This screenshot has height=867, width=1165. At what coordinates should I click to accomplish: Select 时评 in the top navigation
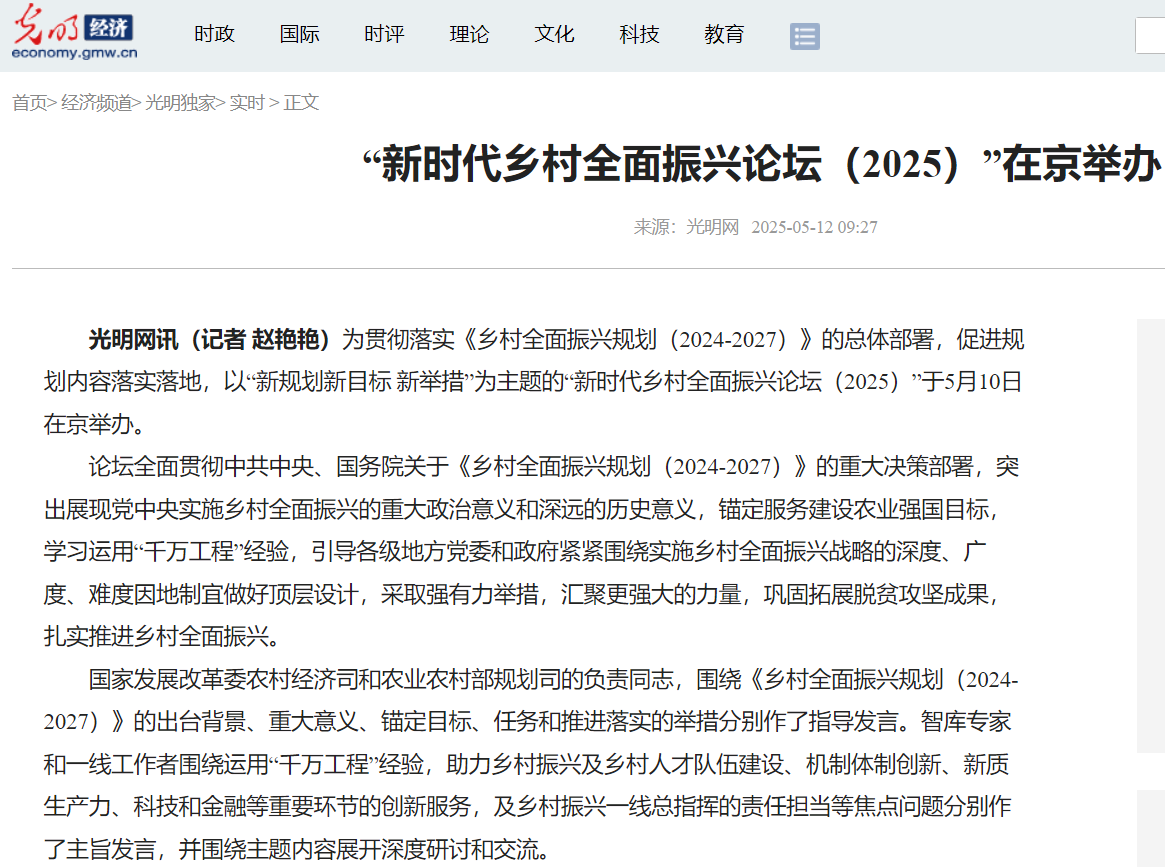384,35
